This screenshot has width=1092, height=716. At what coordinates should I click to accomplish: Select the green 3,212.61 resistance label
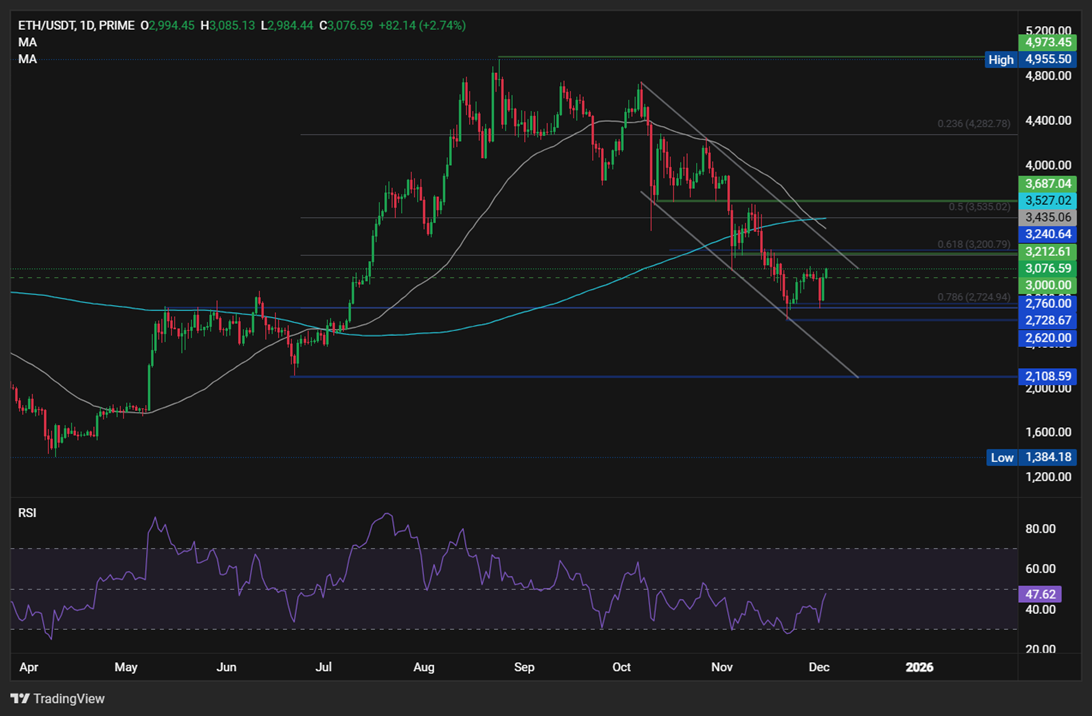[x=1048, y=252]
